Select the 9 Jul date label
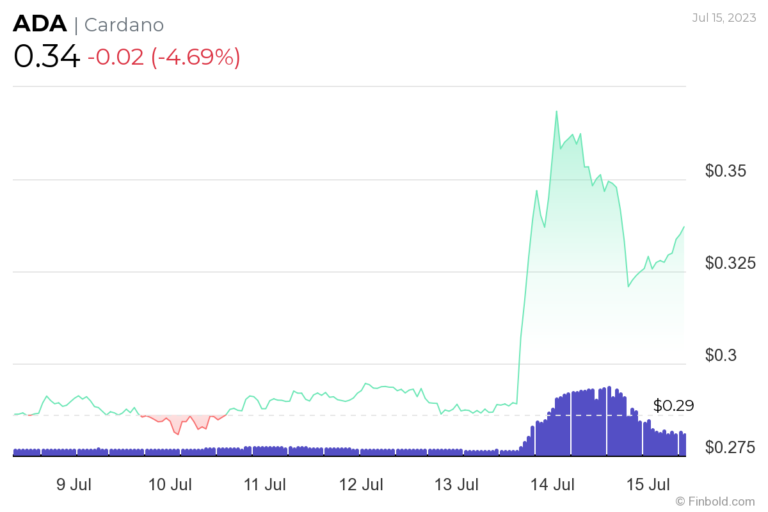This screenshot has width=768, height=512. click(74, 485)
